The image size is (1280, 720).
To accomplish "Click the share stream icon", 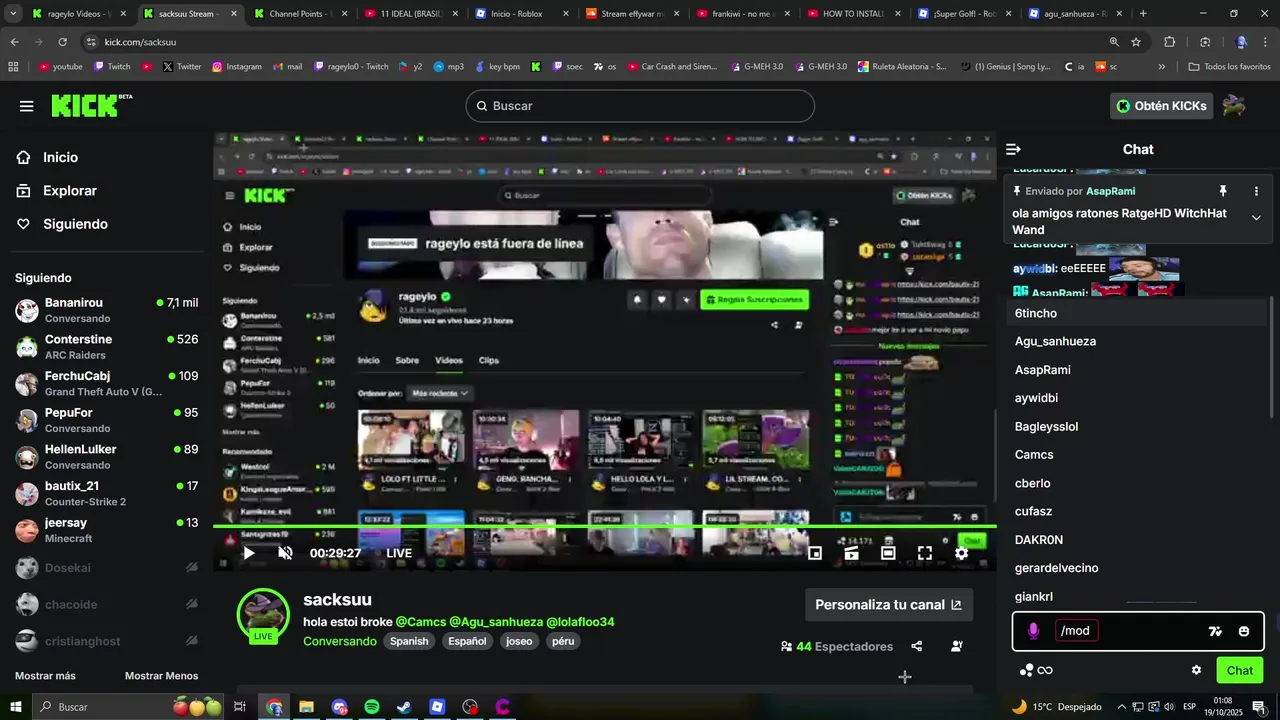I will [917, 647].
